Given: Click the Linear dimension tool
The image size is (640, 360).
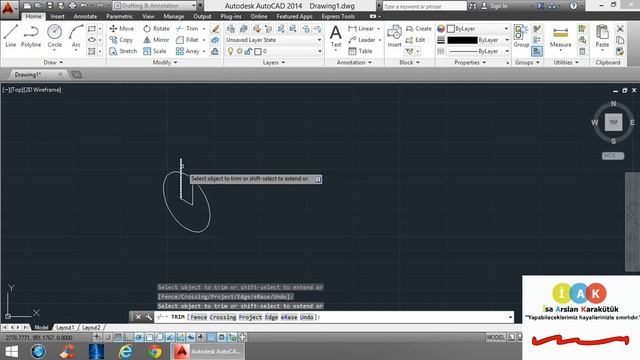Looking at the screenshot, I should coord(361,29).
